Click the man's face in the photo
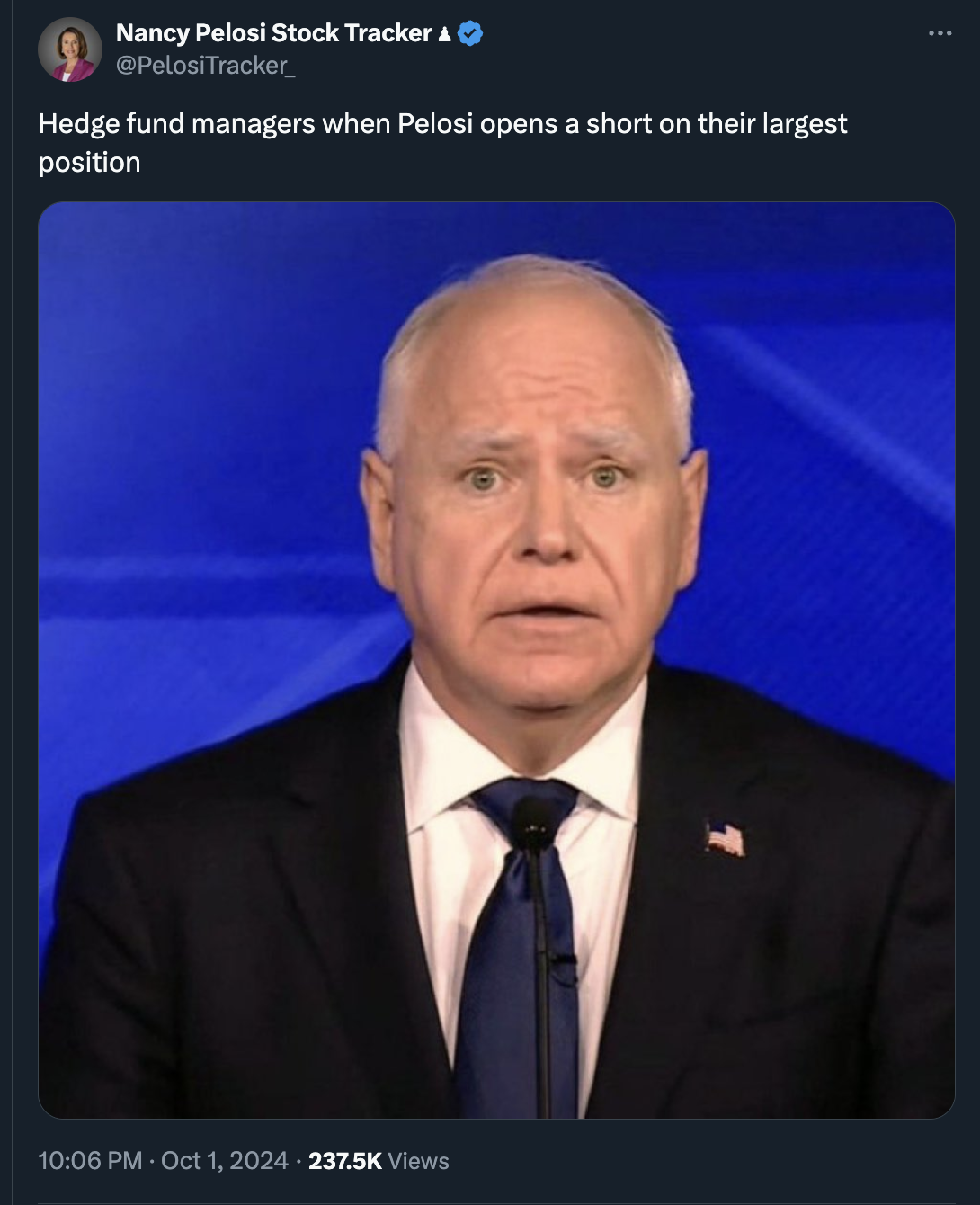980x1205 pixels. coord(537,504)
